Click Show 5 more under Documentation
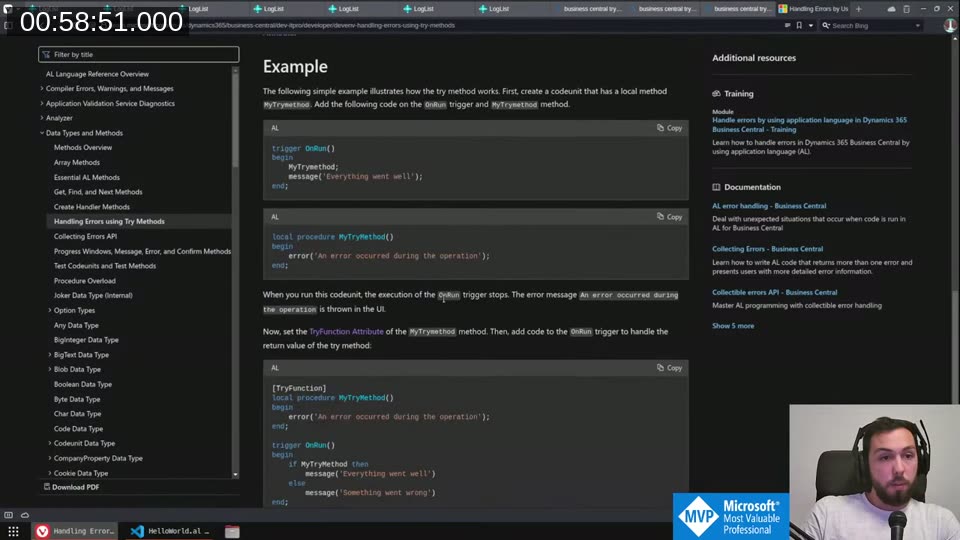960x540 pixels. 733,326
